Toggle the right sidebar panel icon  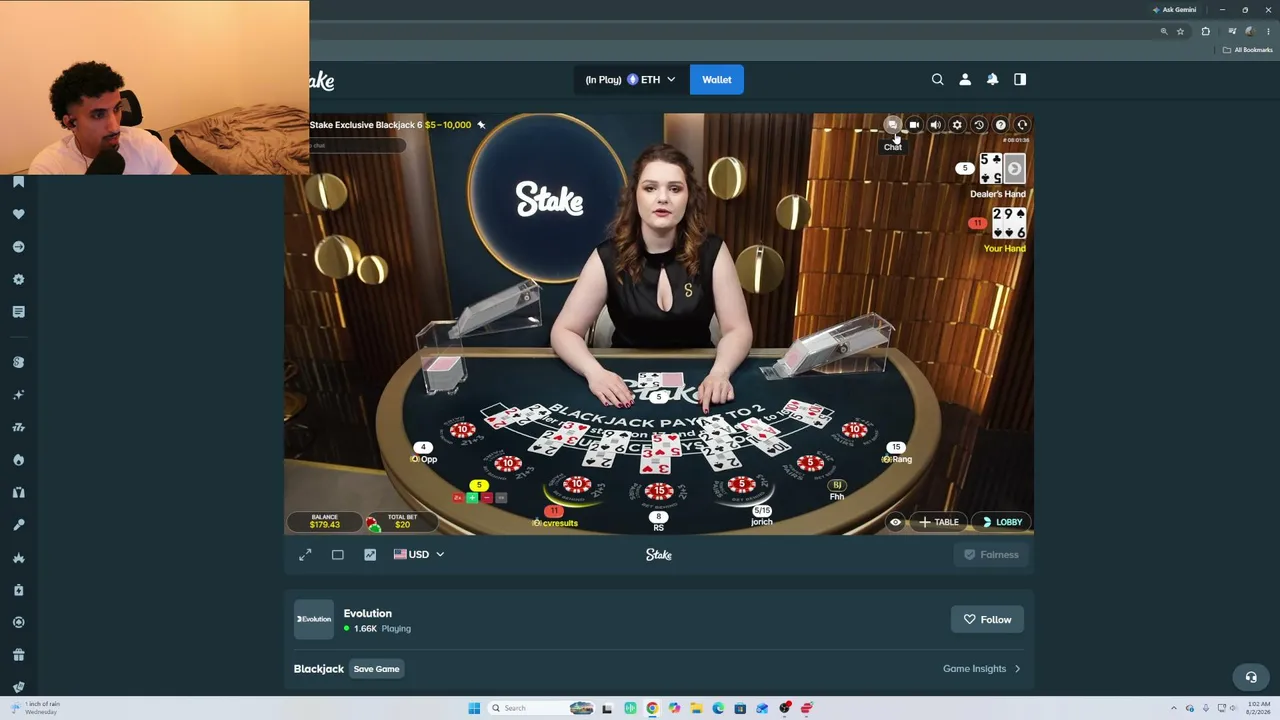coord(1020,79)
